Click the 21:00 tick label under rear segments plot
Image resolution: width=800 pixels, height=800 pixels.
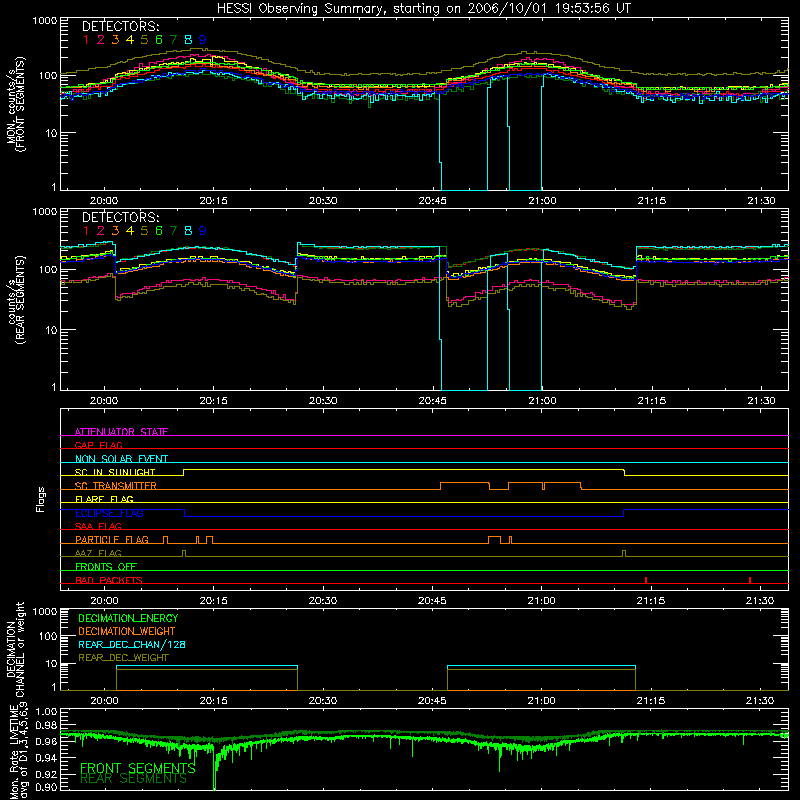[542, 401]
